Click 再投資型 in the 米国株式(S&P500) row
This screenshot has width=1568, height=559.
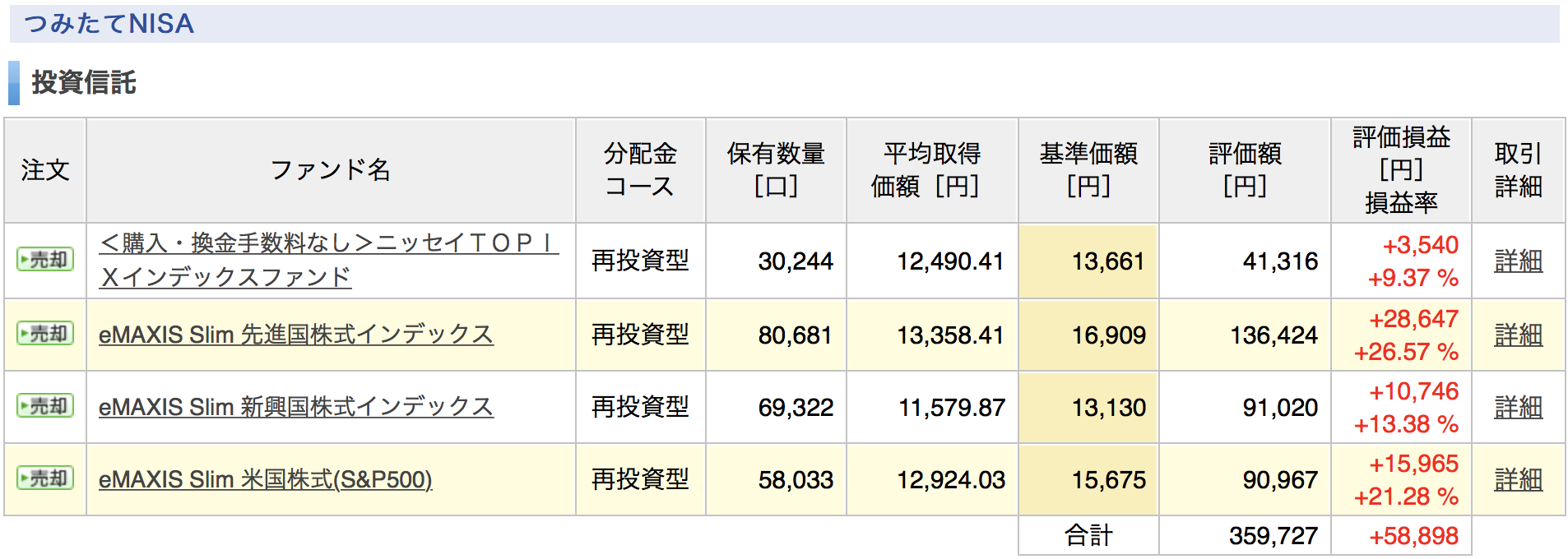coord(640,479)
